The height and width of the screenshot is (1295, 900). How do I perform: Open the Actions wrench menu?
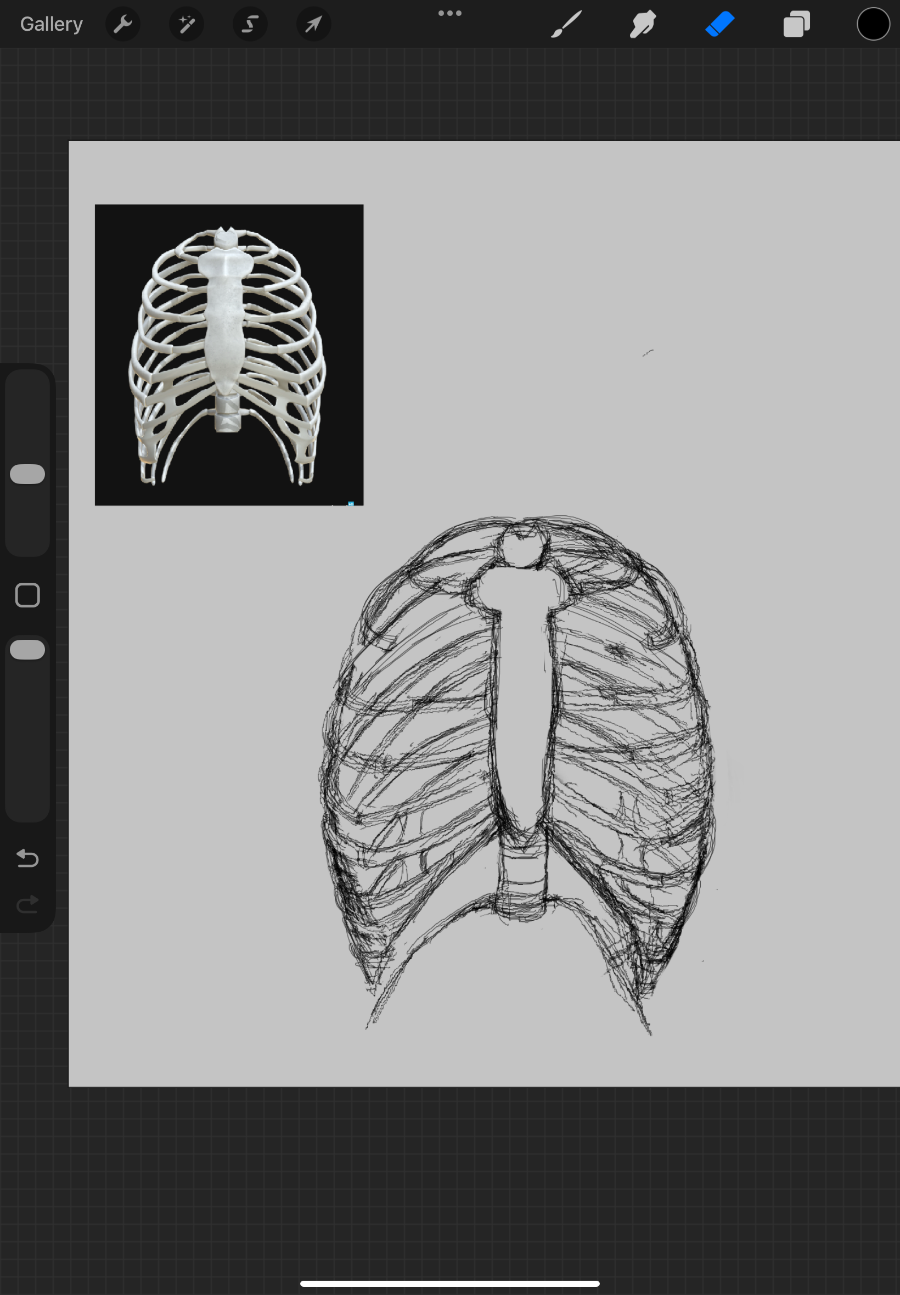123,24
